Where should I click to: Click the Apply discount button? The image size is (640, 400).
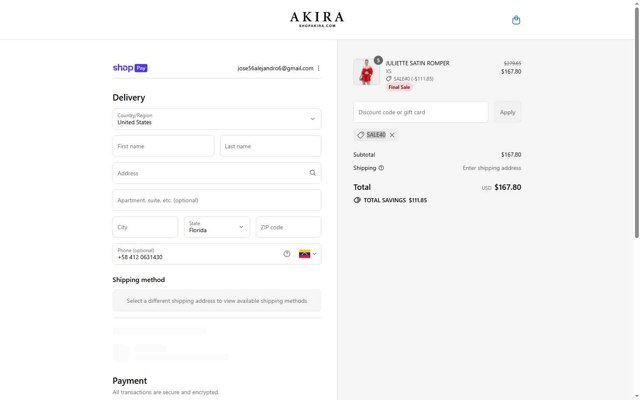507,112
